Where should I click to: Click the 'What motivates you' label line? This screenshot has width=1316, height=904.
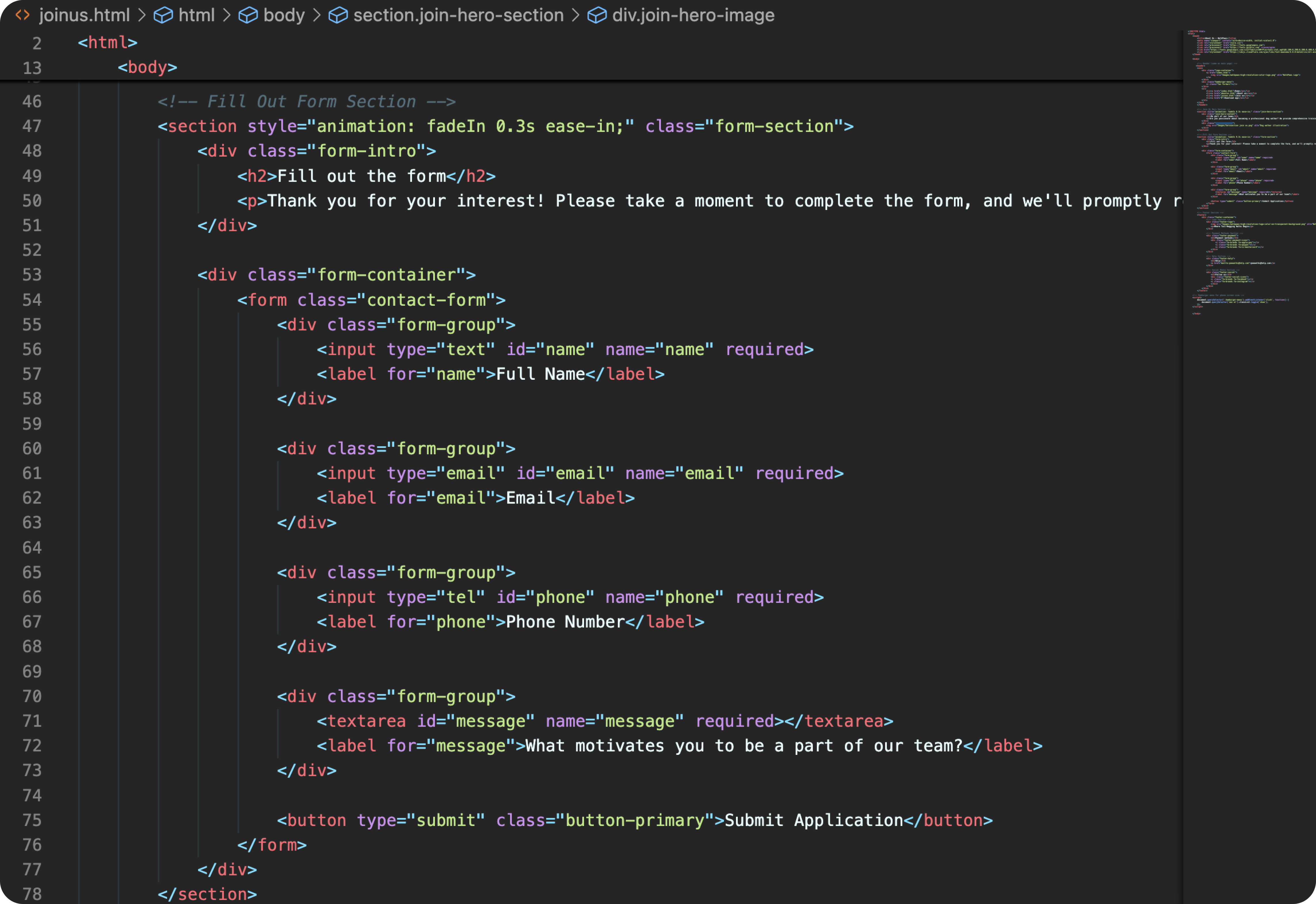point(680,746)
